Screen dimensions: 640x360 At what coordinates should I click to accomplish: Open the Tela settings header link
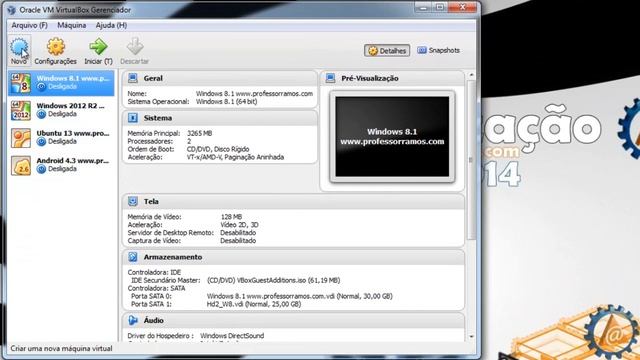click(151, 202)
